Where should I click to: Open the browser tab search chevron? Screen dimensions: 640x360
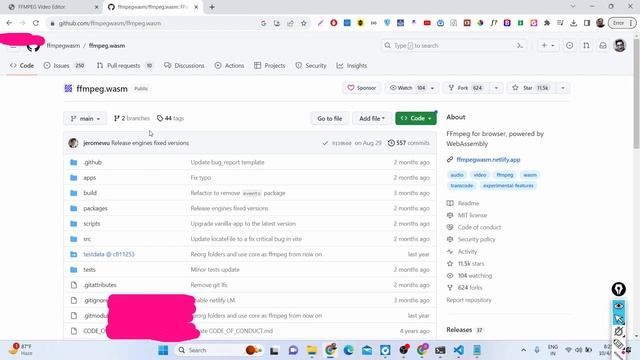(x=573, y=7)
